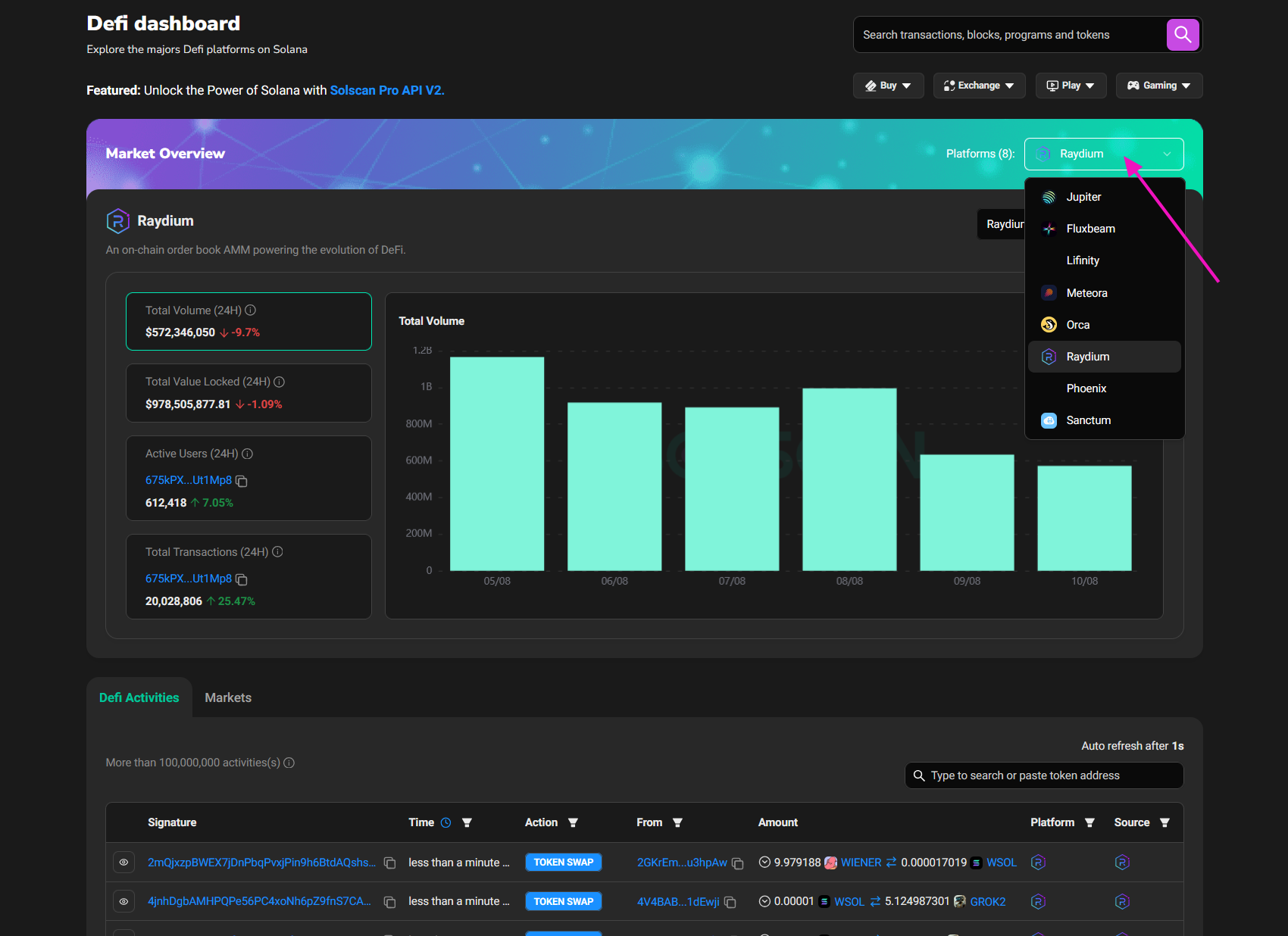Open the Play dropdown menu
The height and width of the screenshot is (936, 1288).
[1071, 86]
